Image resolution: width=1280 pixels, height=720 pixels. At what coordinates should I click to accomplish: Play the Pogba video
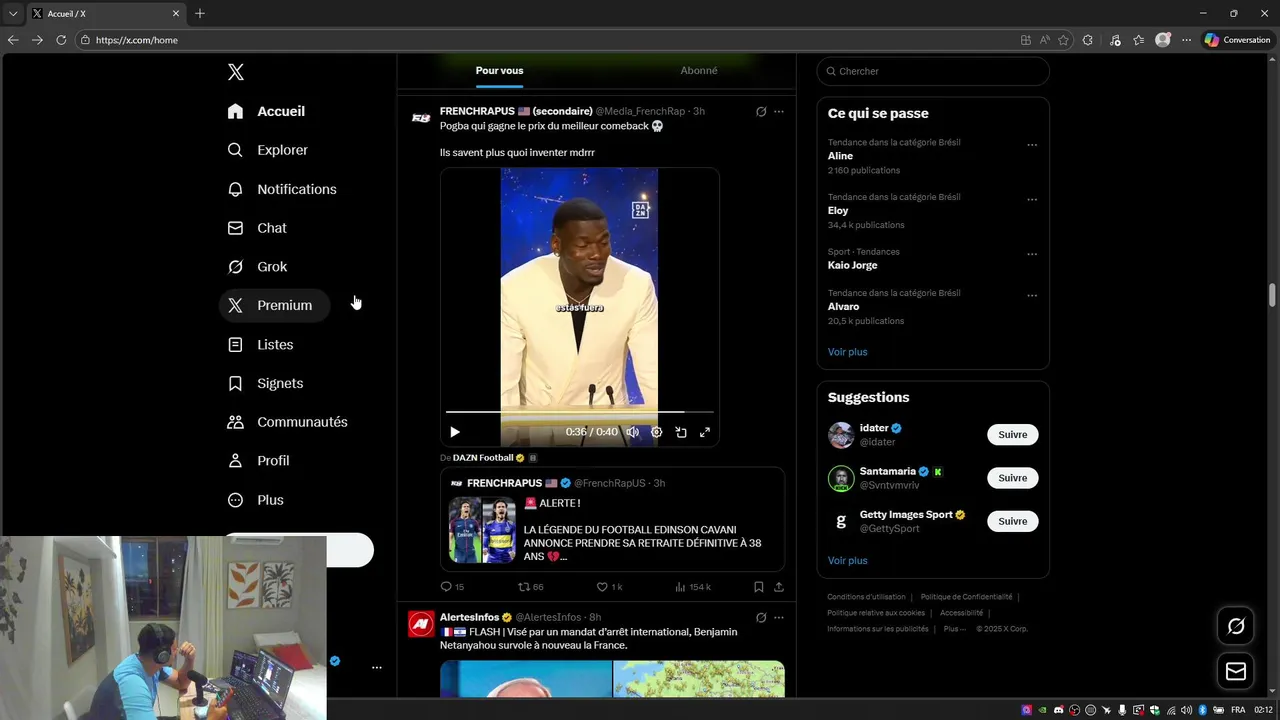click(455, 432)
